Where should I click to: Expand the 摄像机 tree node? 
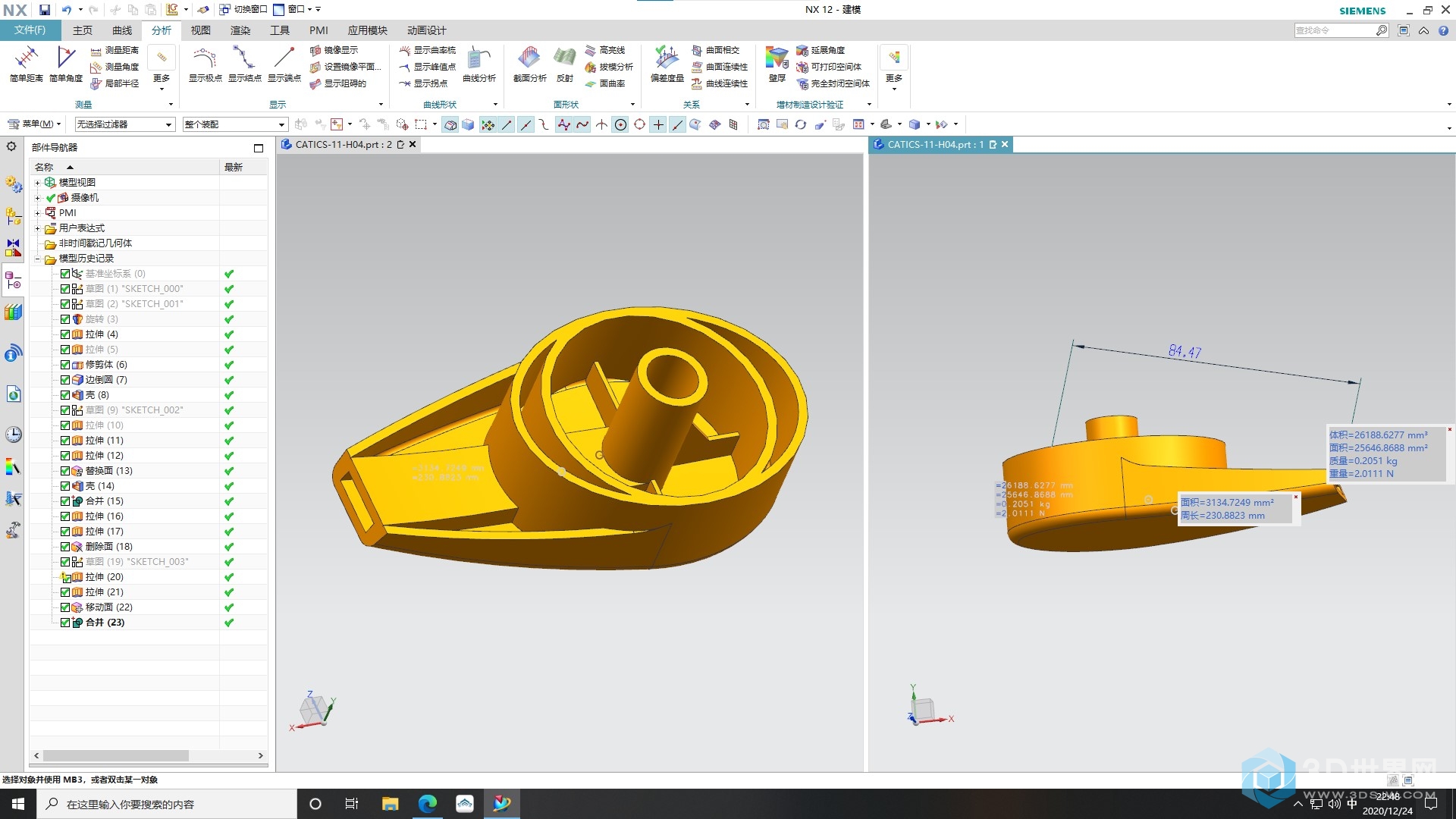(37, 198)
